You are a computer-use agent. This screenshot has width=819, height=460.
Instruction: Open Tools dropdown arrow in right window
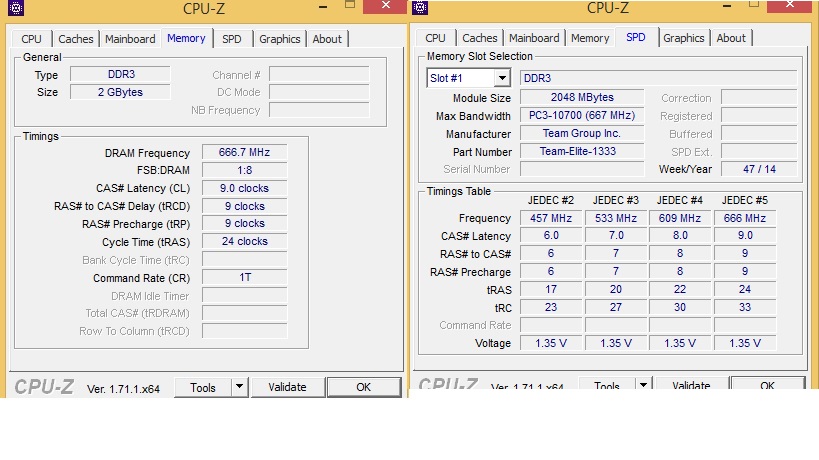coord(644,384)
